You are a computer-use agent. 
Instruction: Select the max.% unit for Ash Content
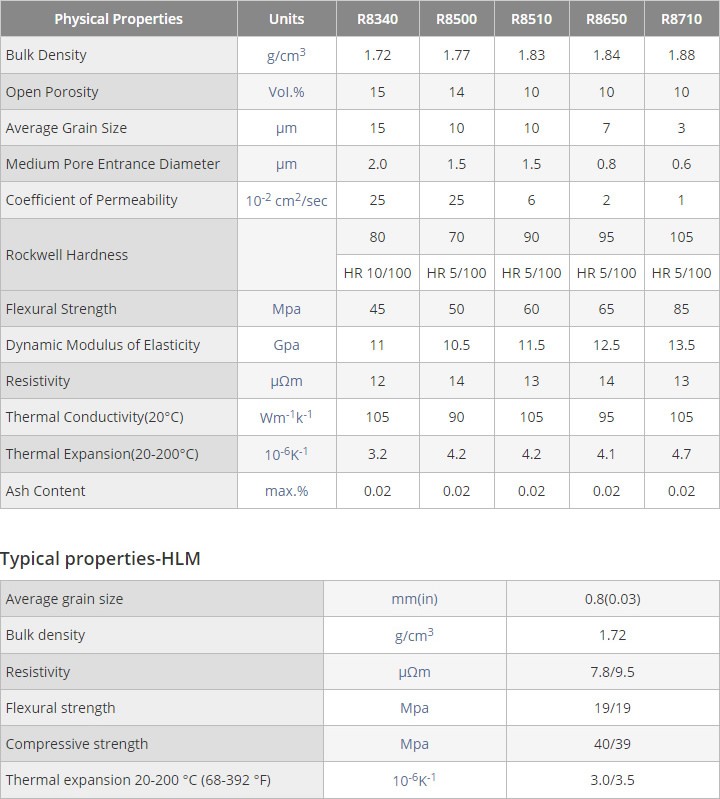tap(286, 491)
